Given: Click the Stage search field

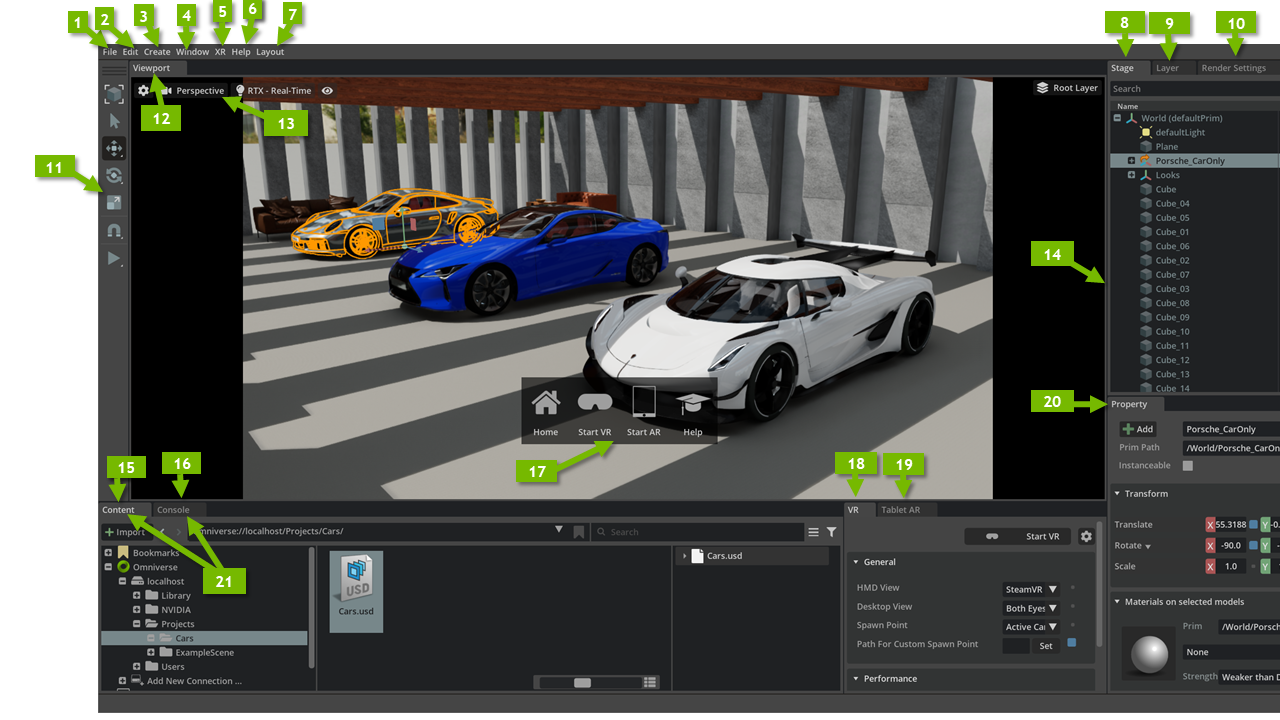Looking at the screenshot, I should 1194,89.
